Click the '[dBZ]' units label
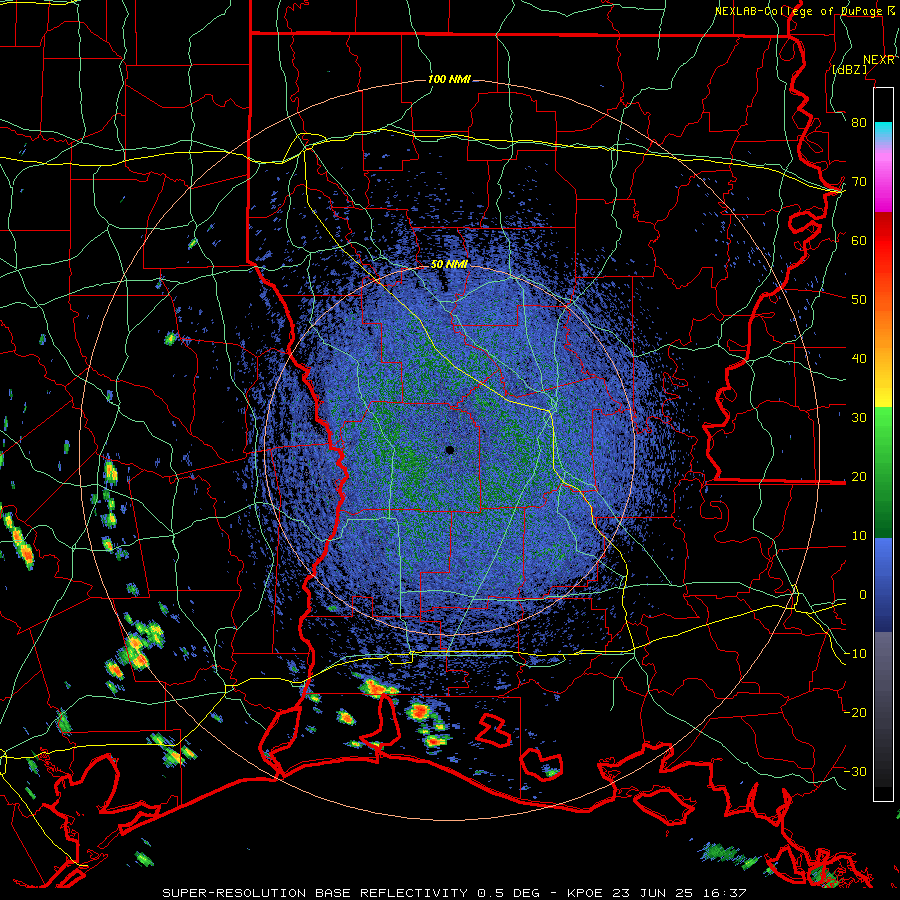The image size is (900, 900). (849, 69)
